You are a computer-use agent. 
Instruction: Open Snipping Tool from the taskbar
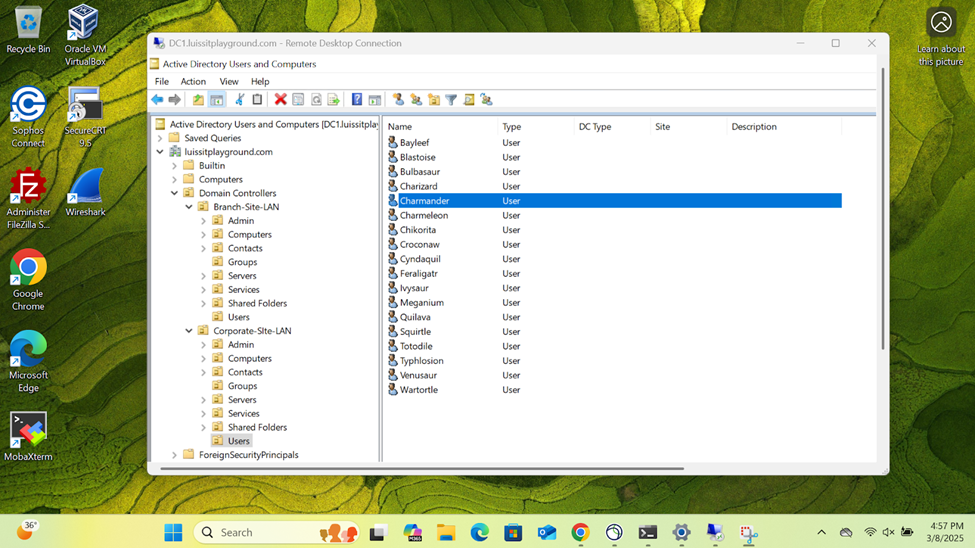748,532
